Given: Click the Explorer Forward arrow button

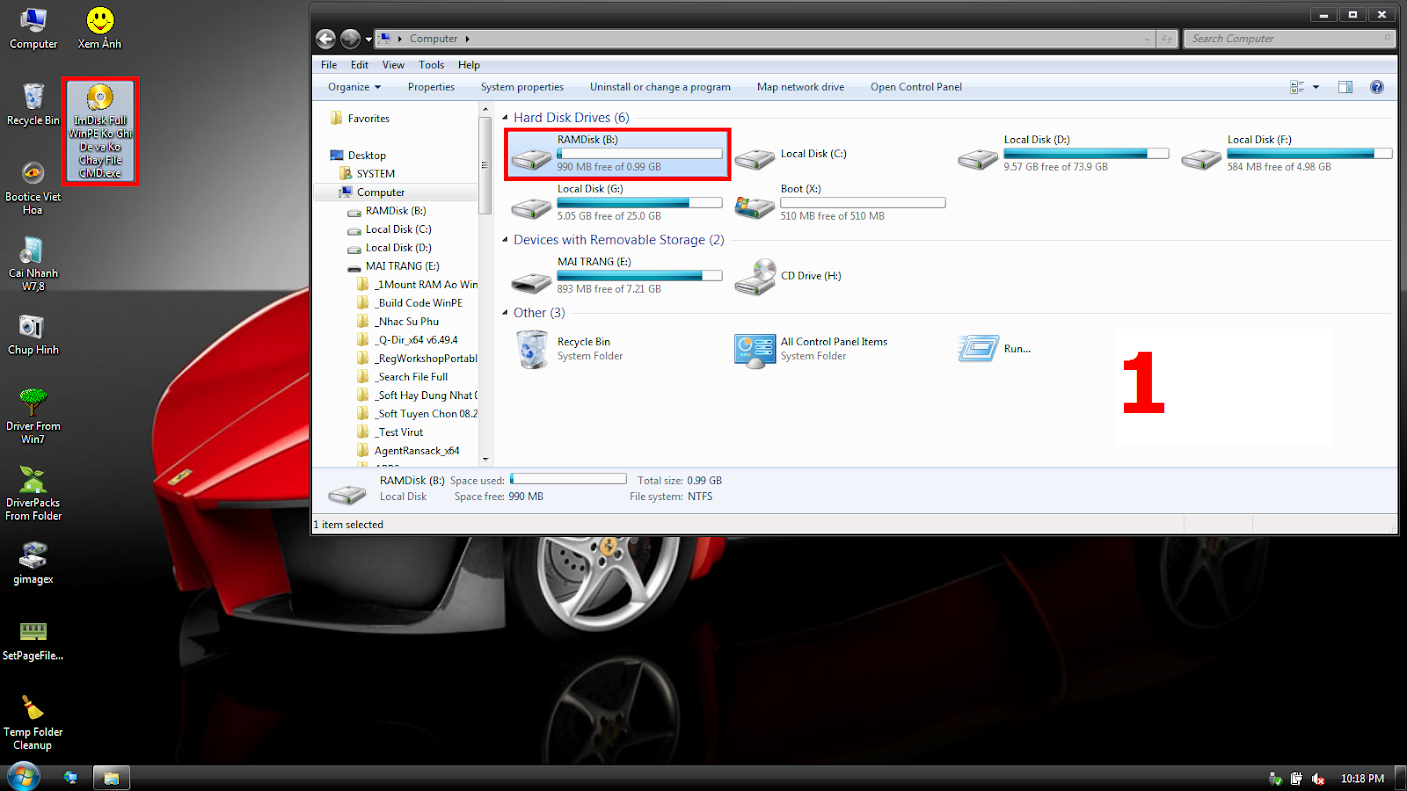Looking at the screenshot, I should tap(350, 39).
